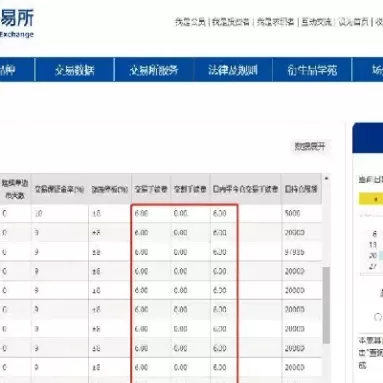Click the 我是投资者 top link
The height and width of the screenshot is (383, 383).
[231, 22]
